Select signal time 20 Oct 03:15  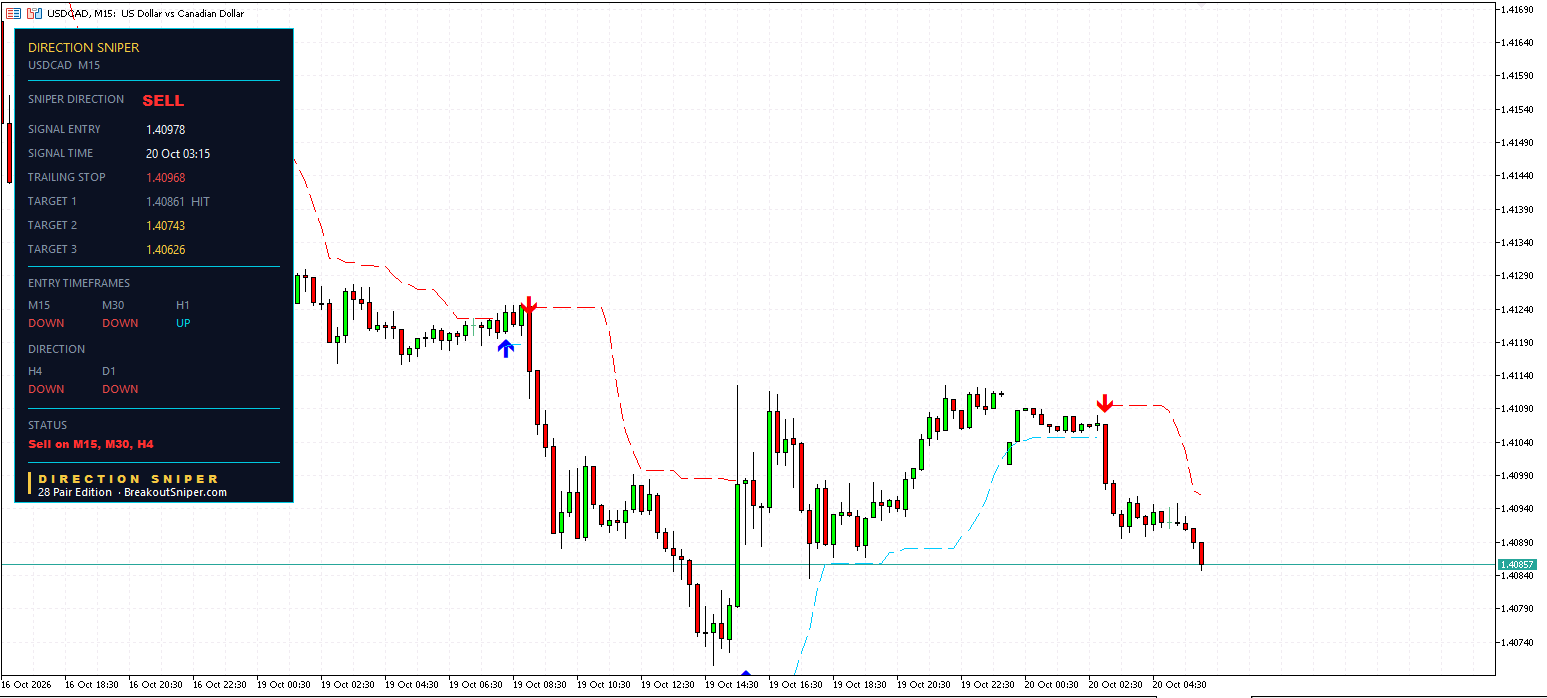178,154
